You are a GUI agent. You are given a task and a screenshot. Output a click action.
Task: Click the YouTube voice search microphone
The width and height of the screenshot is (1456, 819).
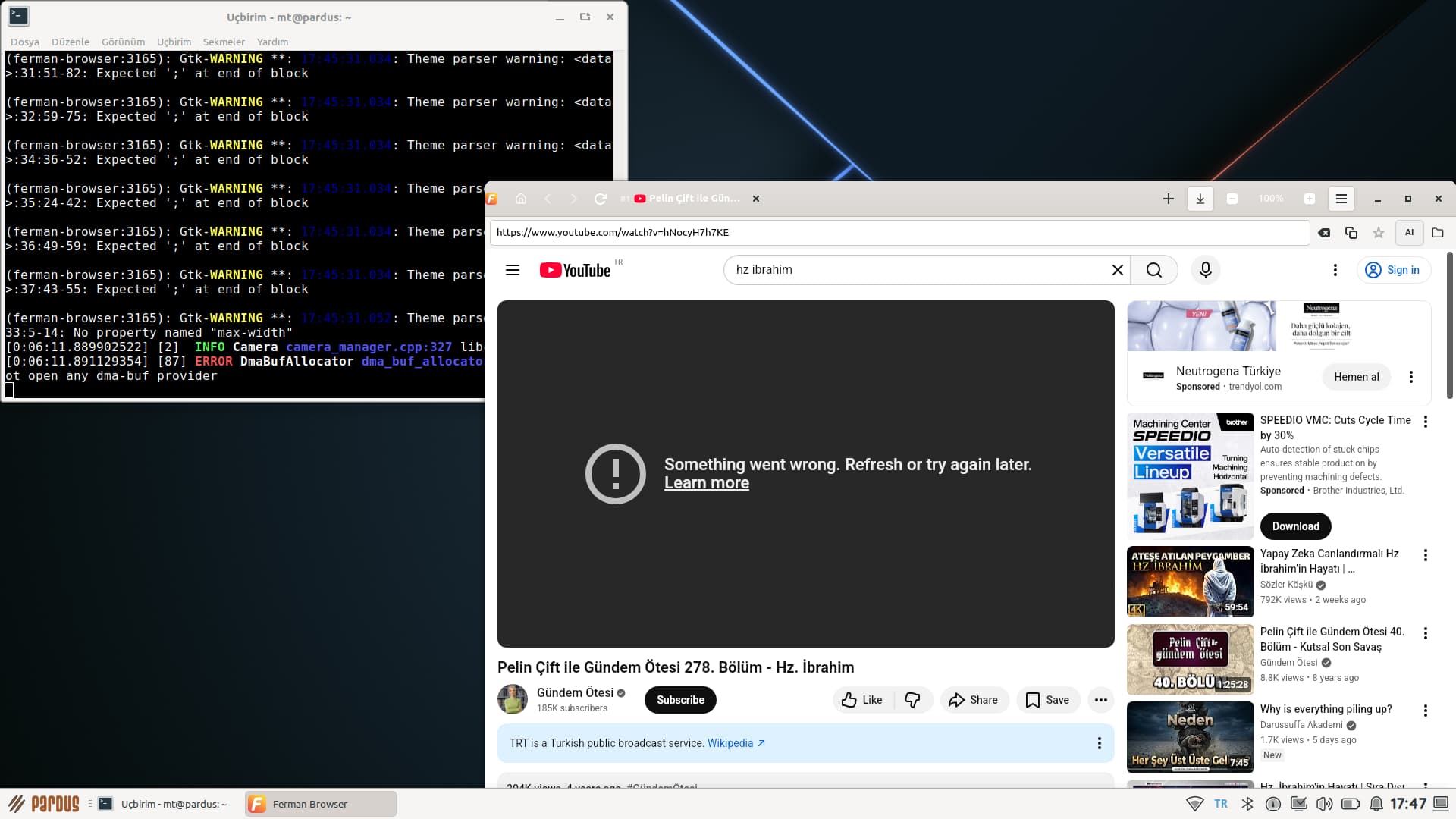(1205, 270)
